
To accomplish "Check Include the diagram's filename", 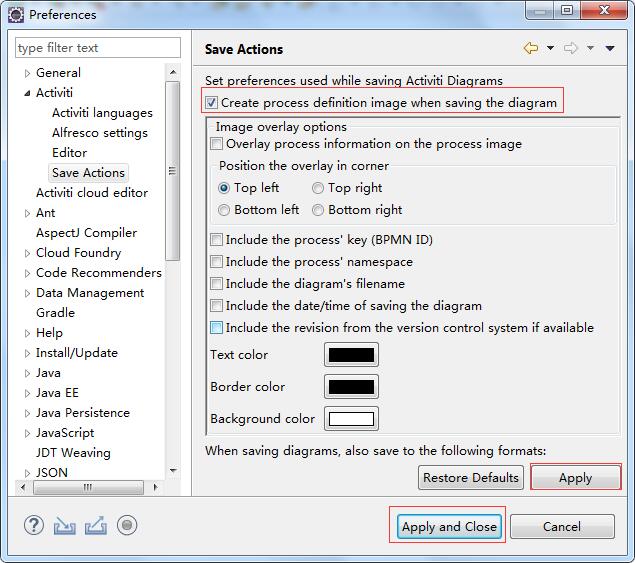I will [x=216, y=283].
